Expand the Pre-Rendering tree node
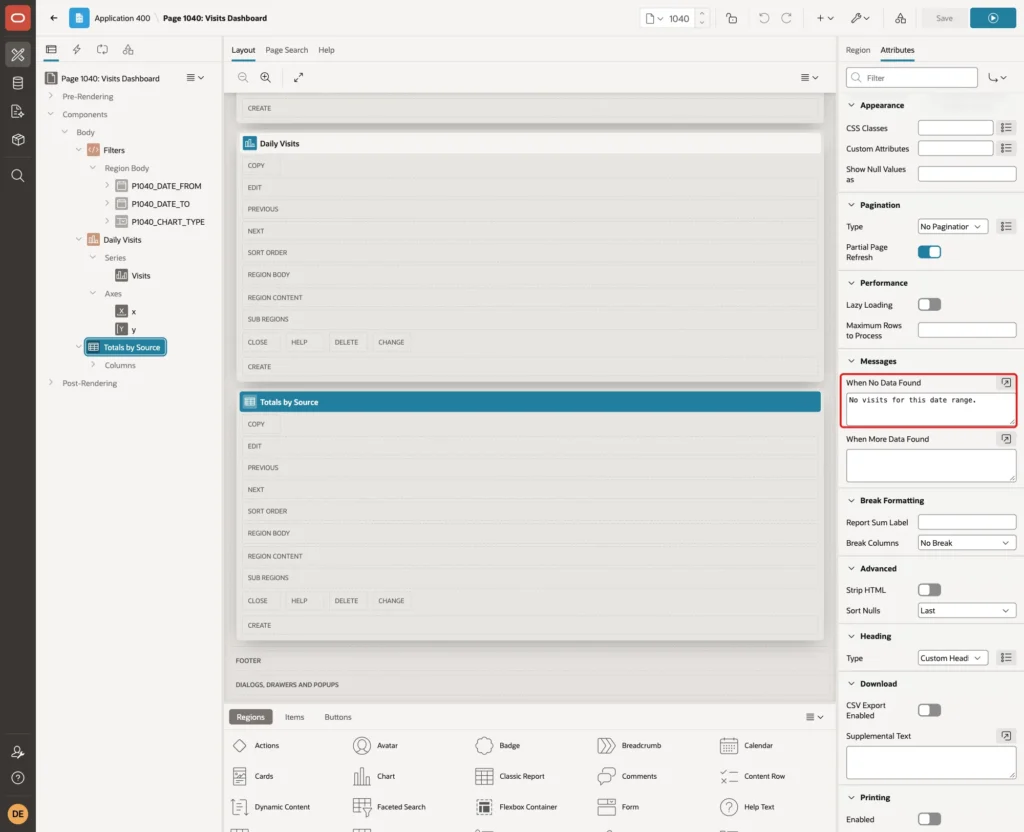Viewport: 1024px width, 832px height. 51,96
